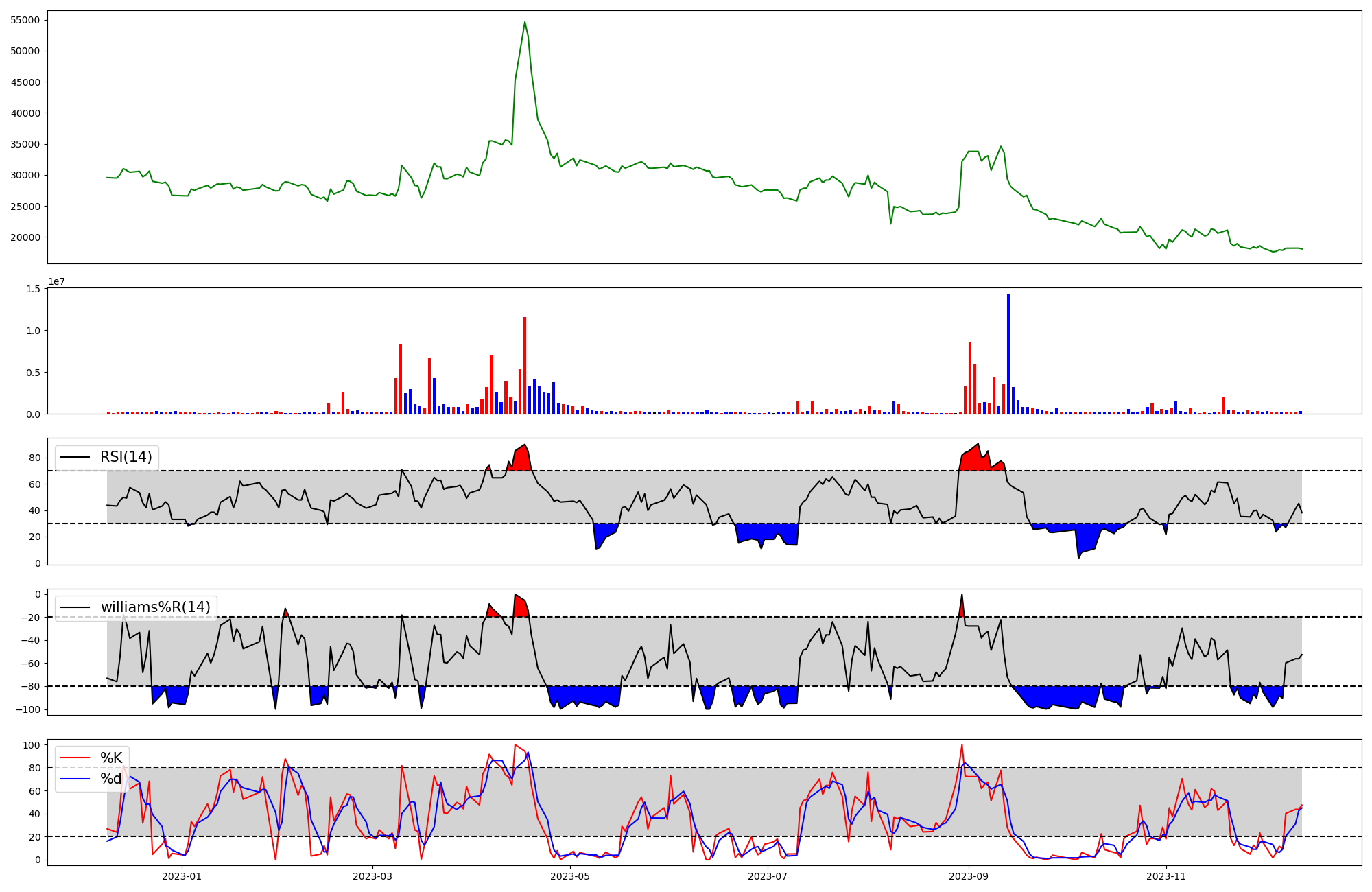Click the williams%R(14) legend label
The image size is (1372, 892).
(156, 607)
